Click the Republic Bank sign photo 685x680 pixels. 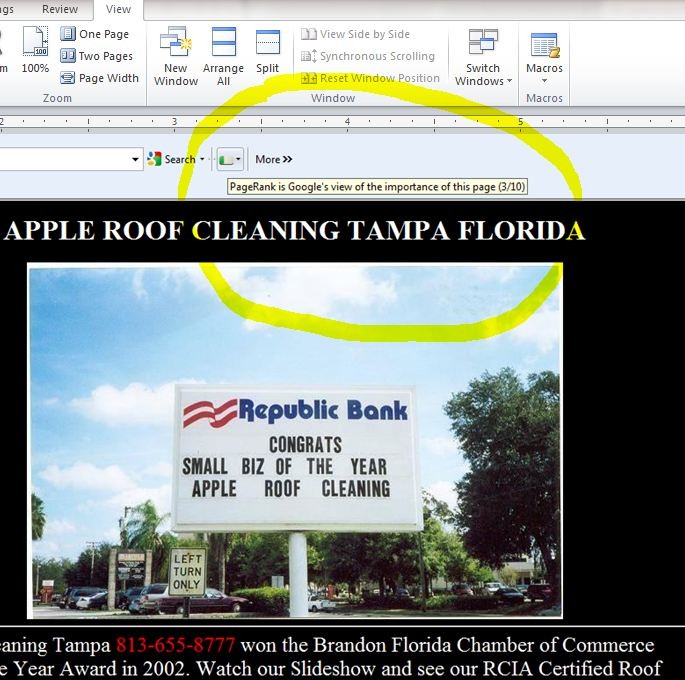[295, 440]
